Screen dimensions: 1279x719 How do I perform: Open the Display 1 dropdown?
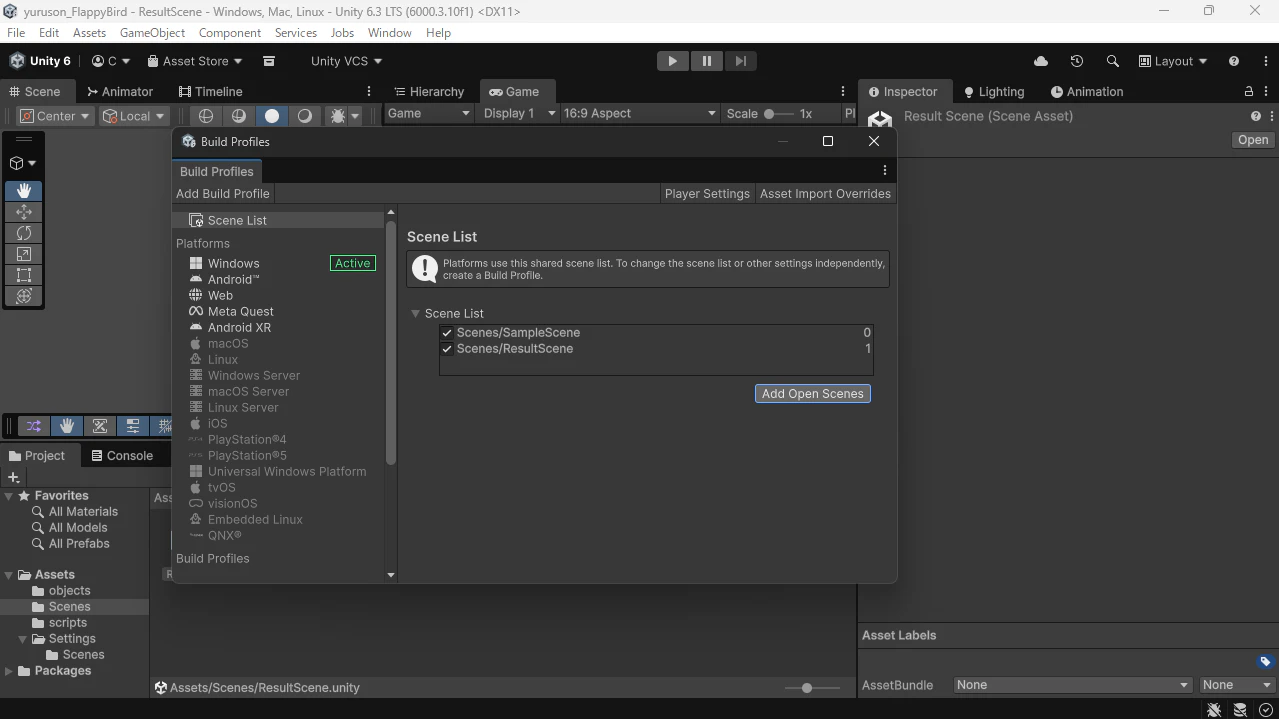click(x=519, y=113)
